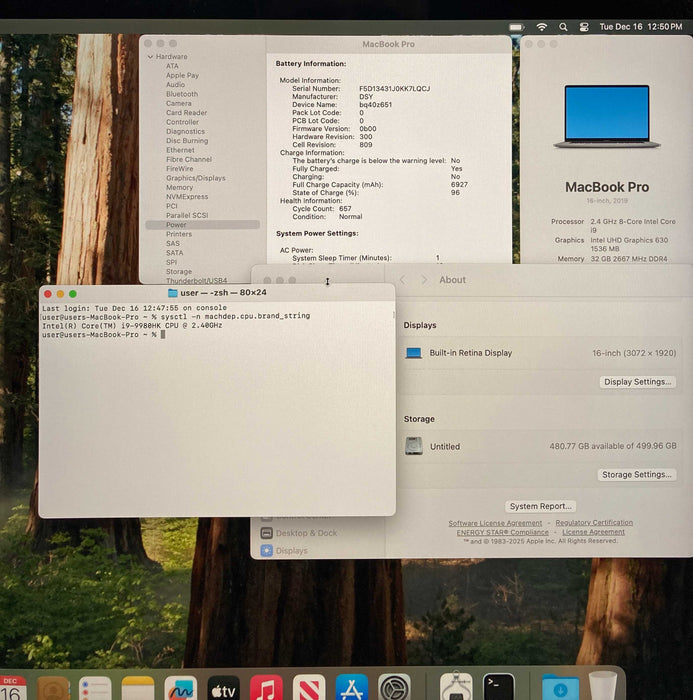Select Graphics/Displays in the sidebar

196,178
